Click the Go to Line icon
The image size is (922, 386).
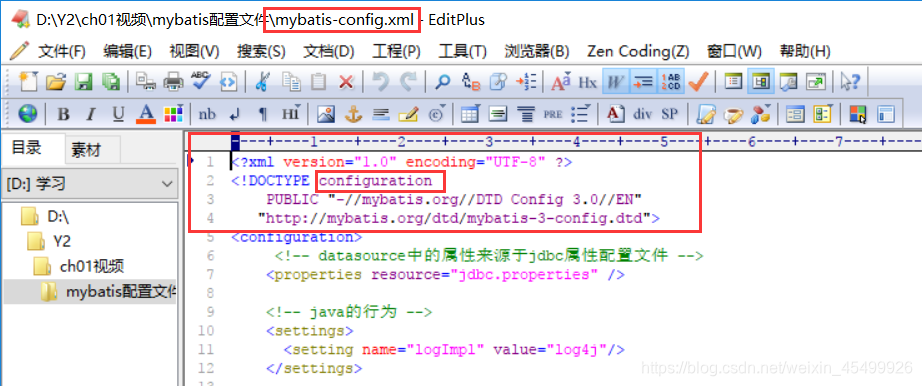[526, 82]
